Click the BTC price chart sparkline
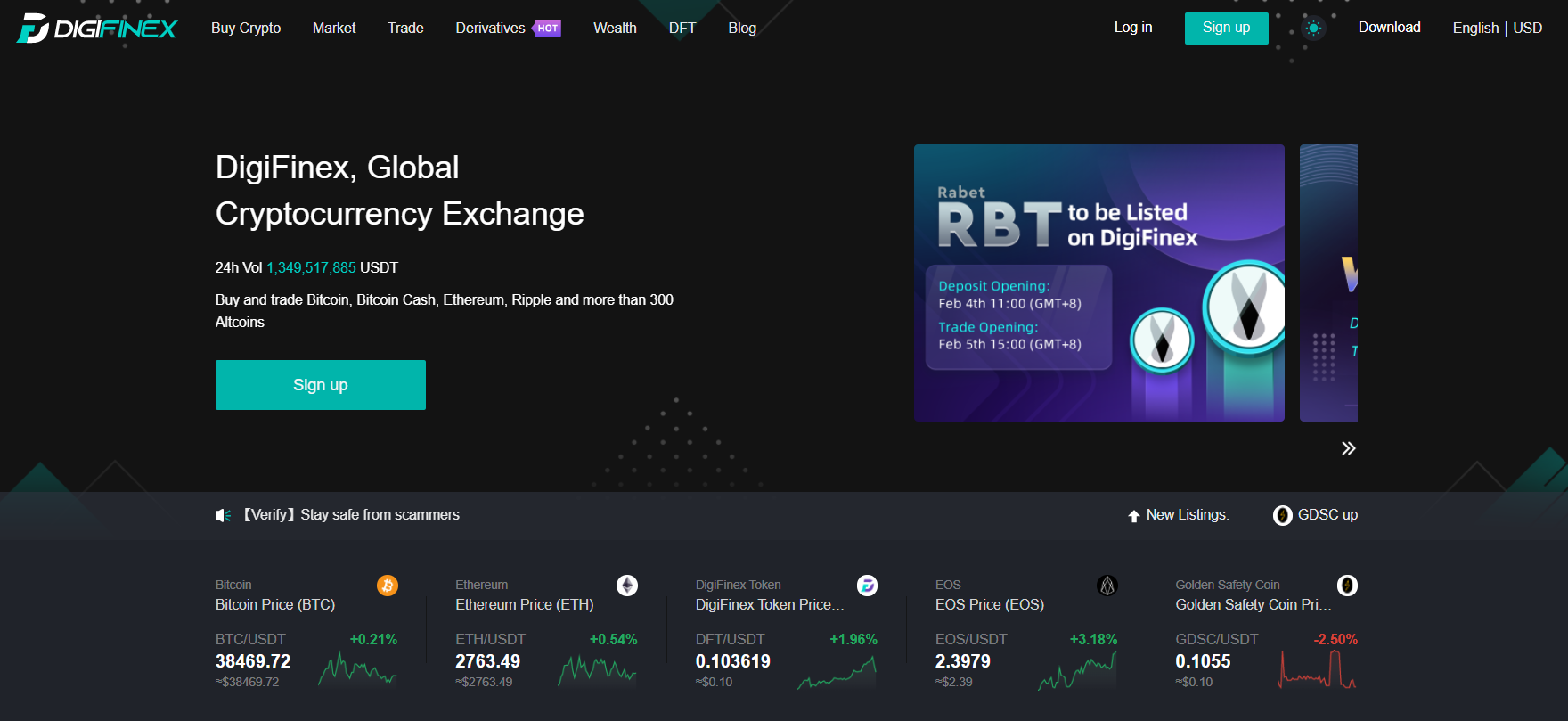The image size is (1568, 721). (357, 669)
